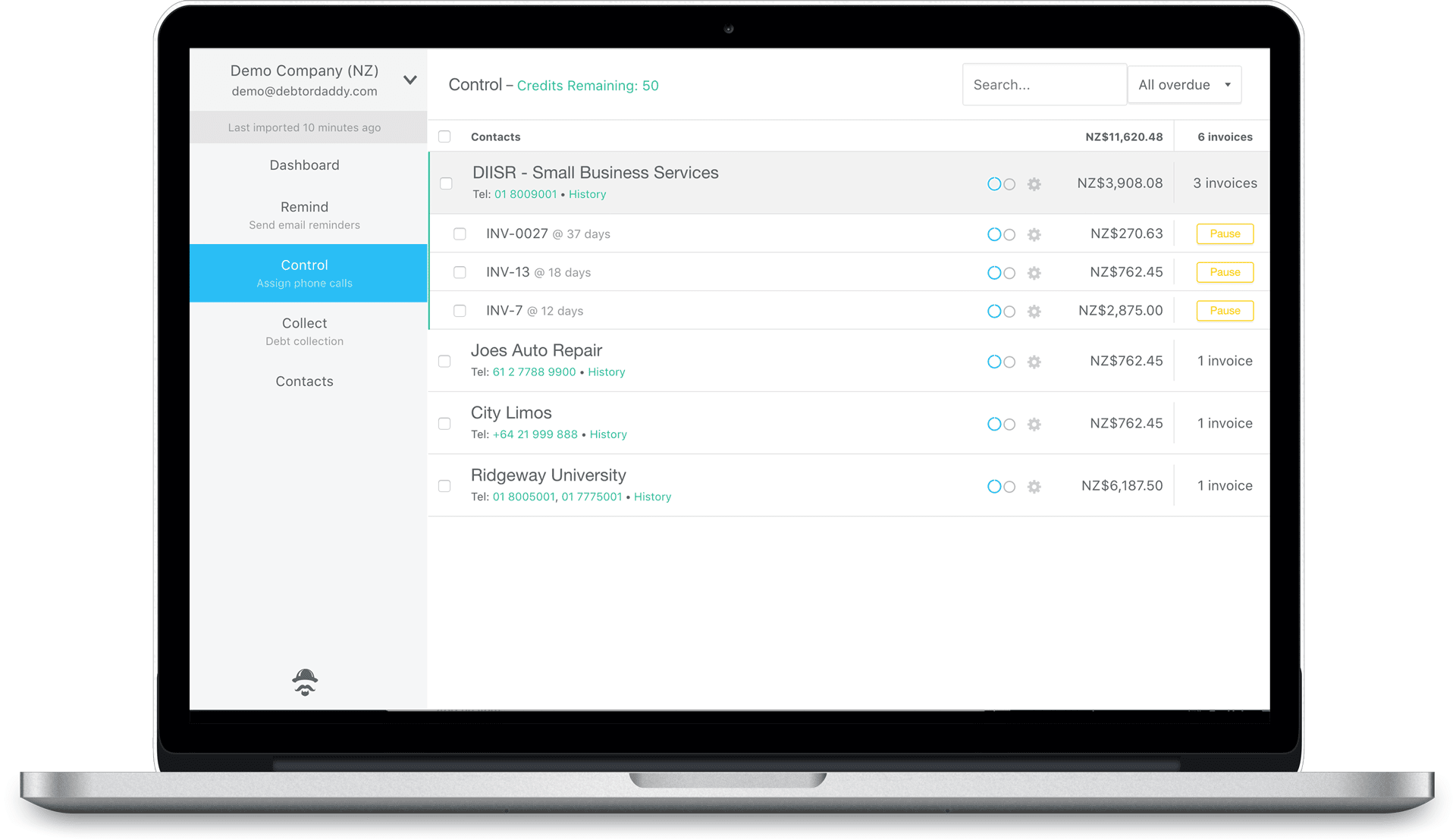1456x840 pixels.
Task: Open gear settings for Joes Auto Repair
Action: (x=1034, y=362)
